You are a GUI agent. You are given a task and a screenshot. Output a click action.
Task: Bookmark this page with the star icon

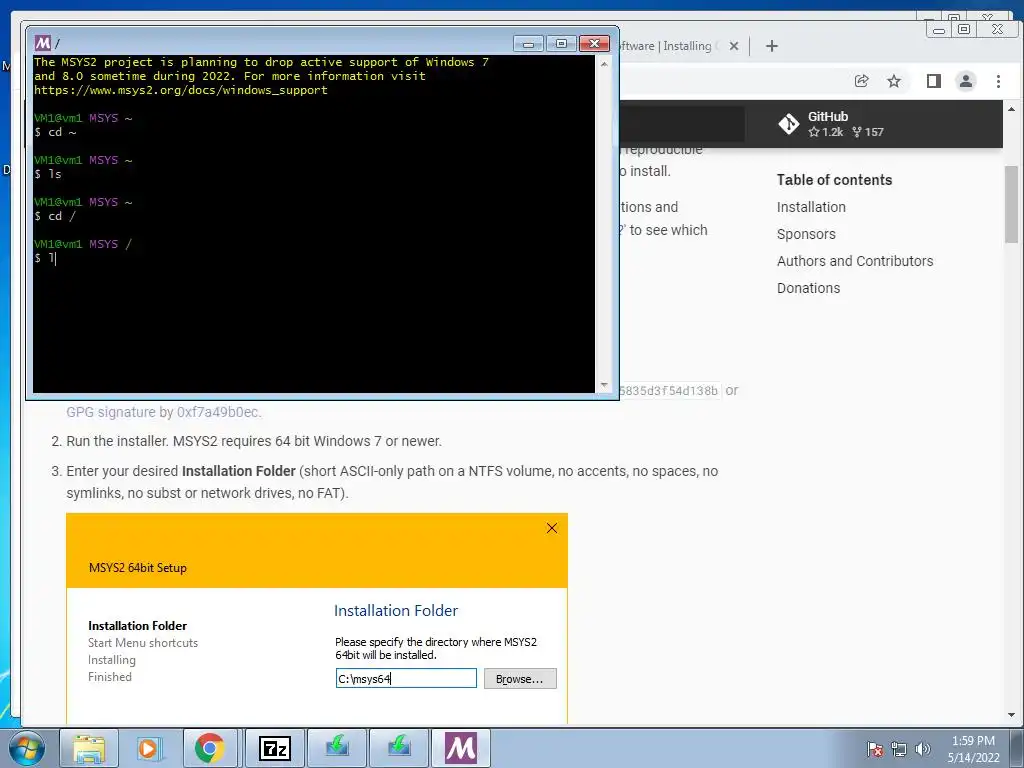tap(893, 81)
